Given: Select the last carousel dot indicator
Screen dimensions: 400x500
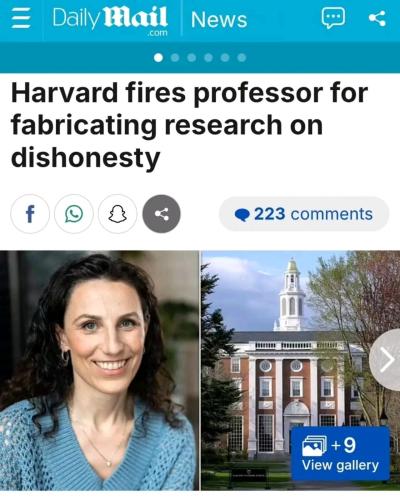Looking at the screenshot, I should coord(242,58).
